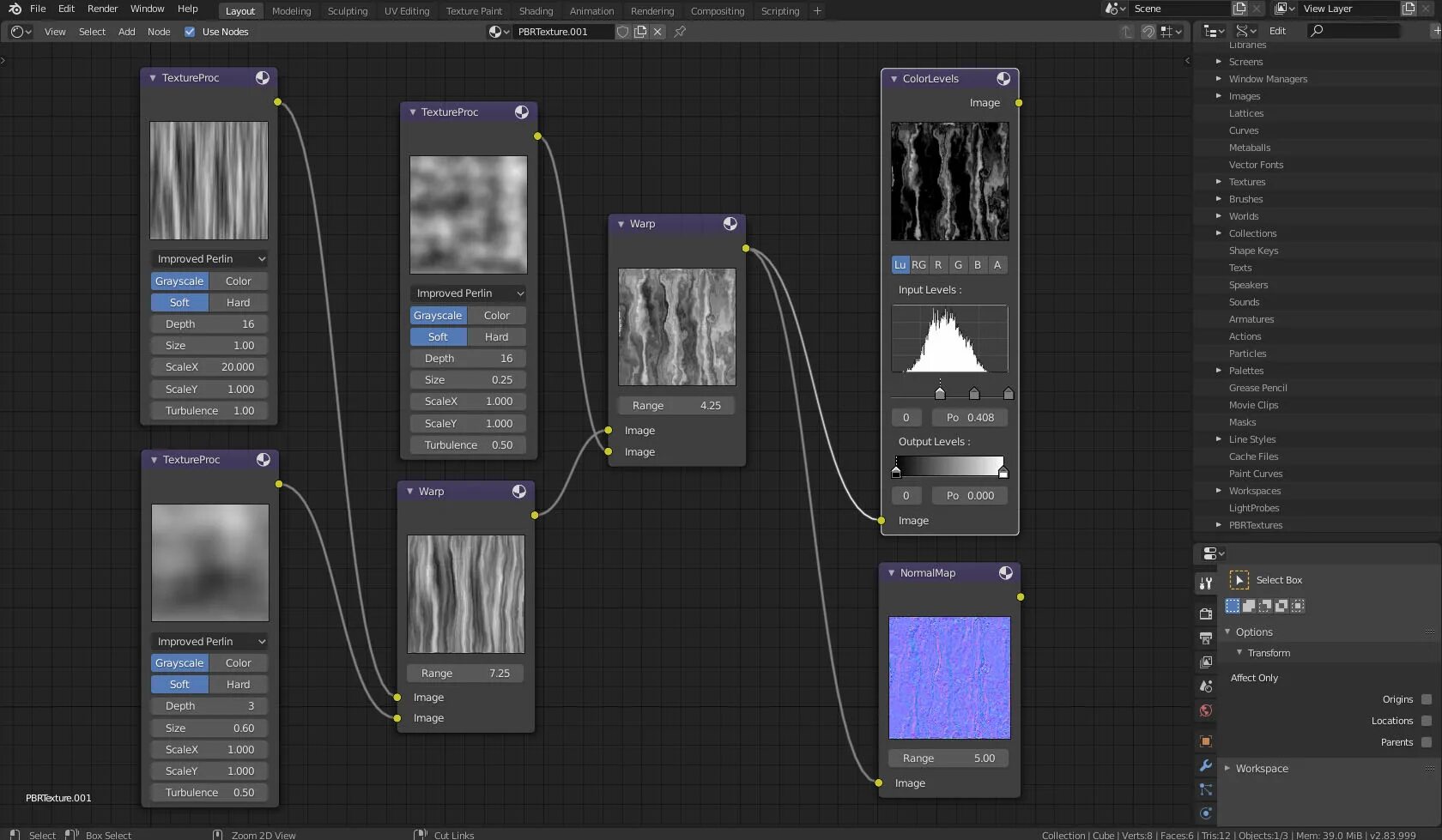
Task: Open the editor type selector in node editor
Action: pyautogui.click(x=21, y=32)
